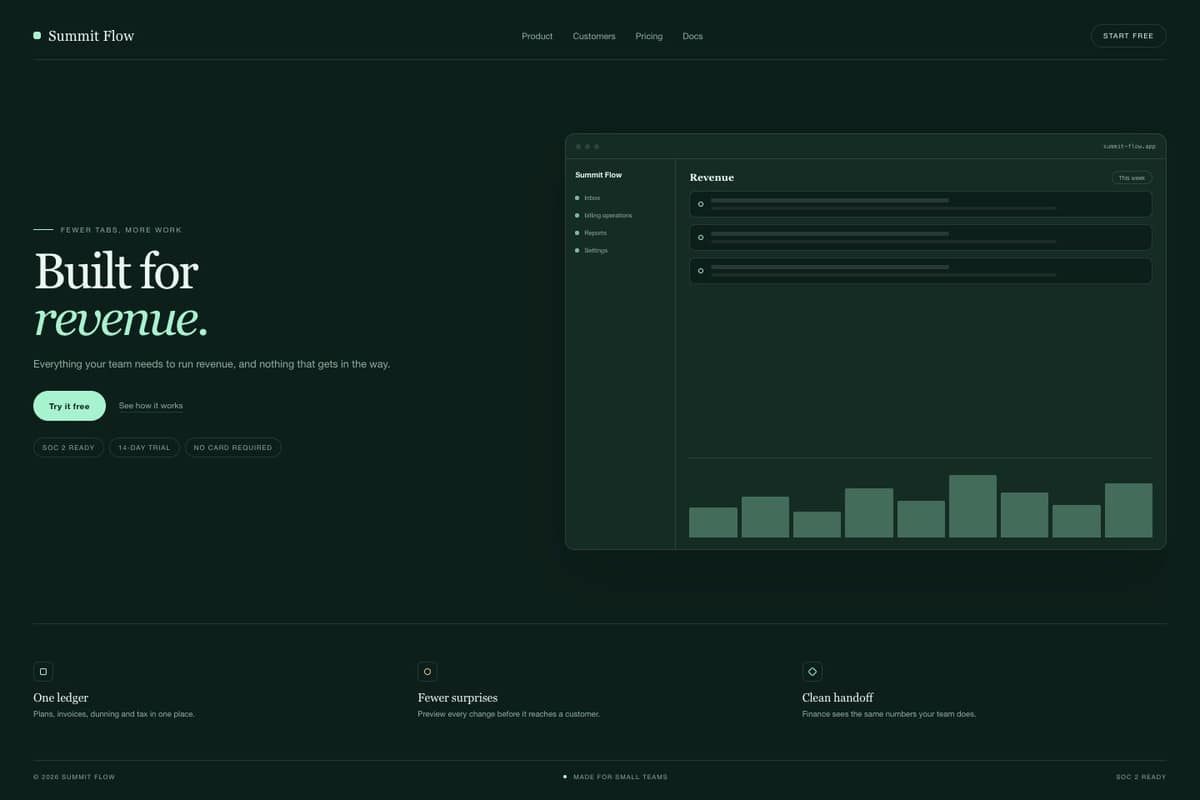Click the MADE FOR SMALL TEAMS footer text

621,777
